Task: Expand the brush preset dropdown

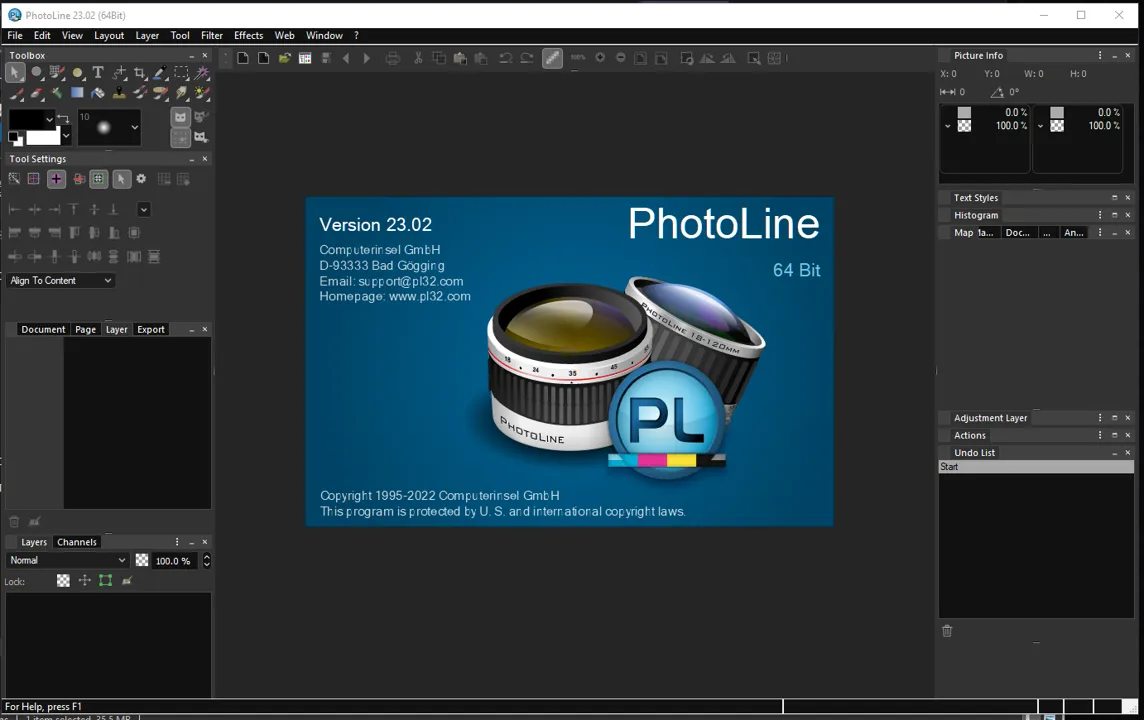Action: (134, 128)
